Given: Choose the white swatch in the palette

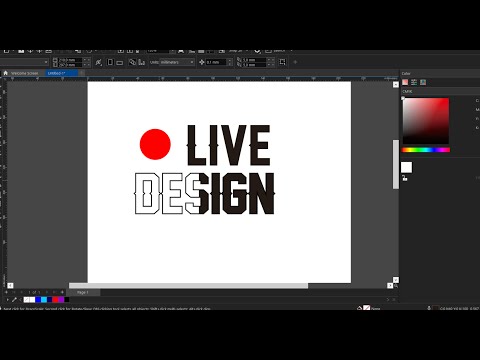Looking at the screenshot, I should (x=32, y=300).
